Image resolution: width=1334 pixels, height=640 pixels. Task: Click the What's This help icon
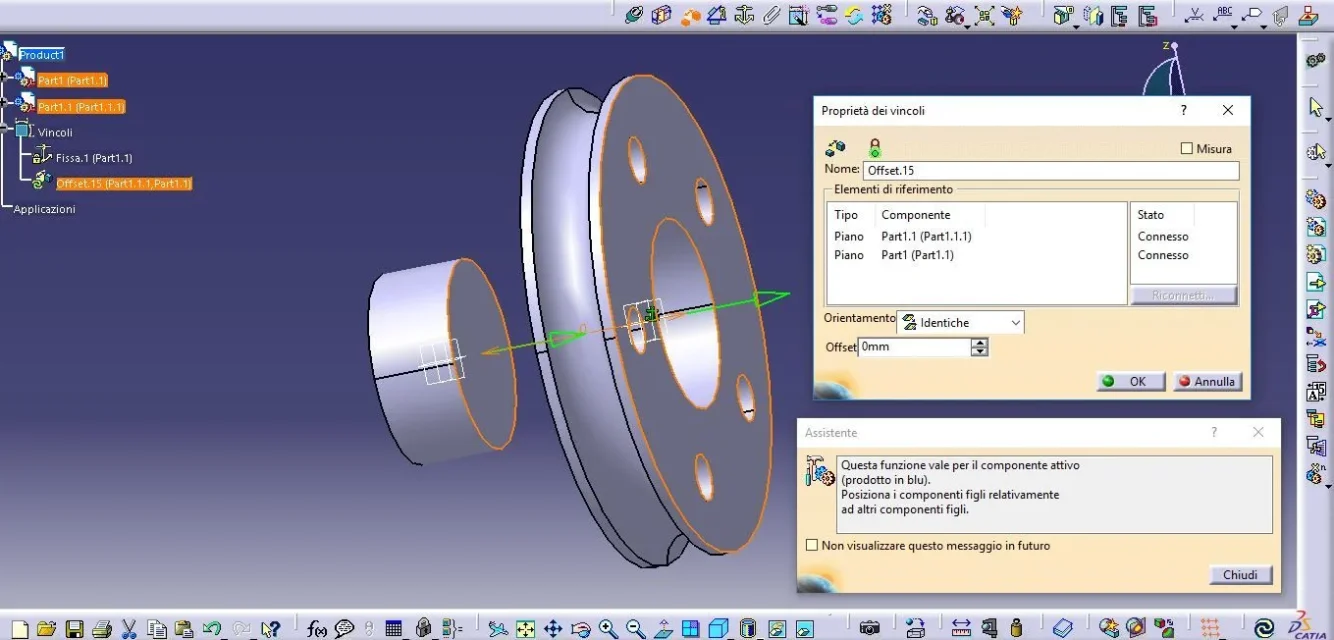tap(270, 628)
